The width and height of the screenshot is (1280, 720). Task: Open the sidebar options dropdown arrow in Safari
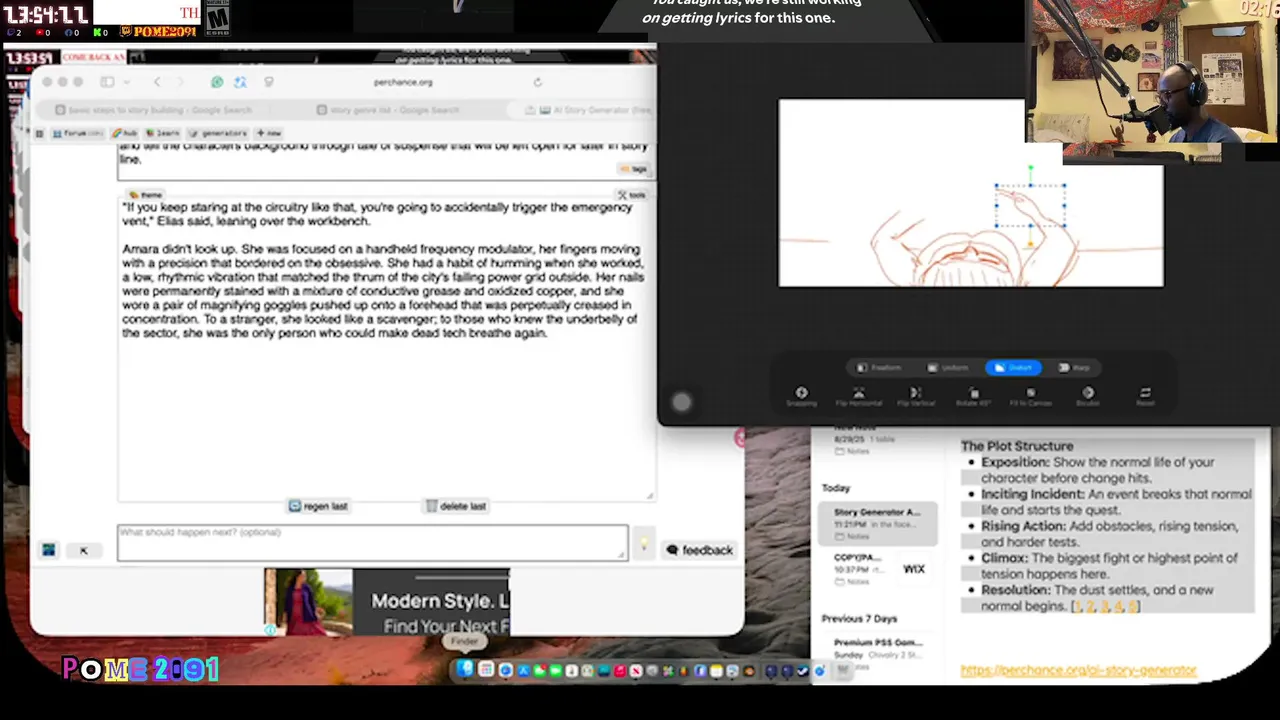tap(125, 82)
